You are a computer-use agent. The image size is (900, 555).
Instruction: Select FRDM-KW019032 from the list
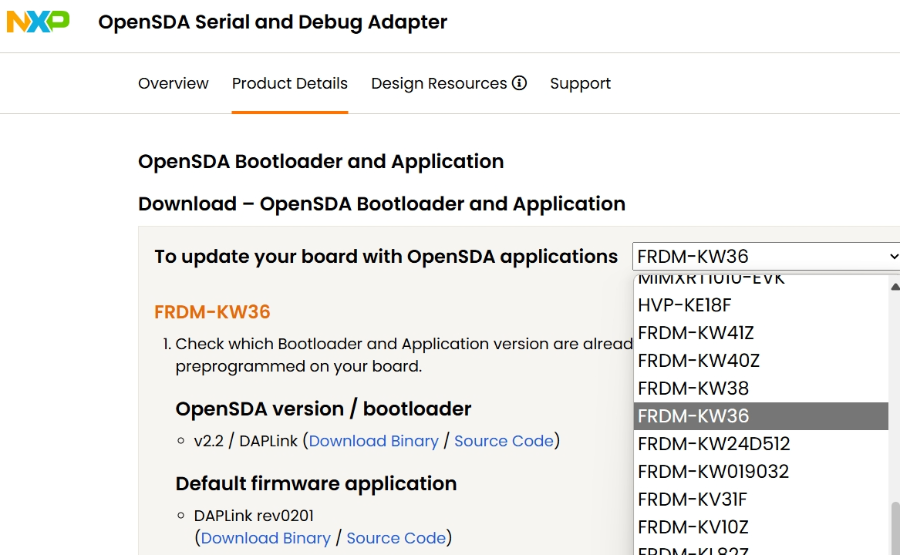(x=713, y=471)
